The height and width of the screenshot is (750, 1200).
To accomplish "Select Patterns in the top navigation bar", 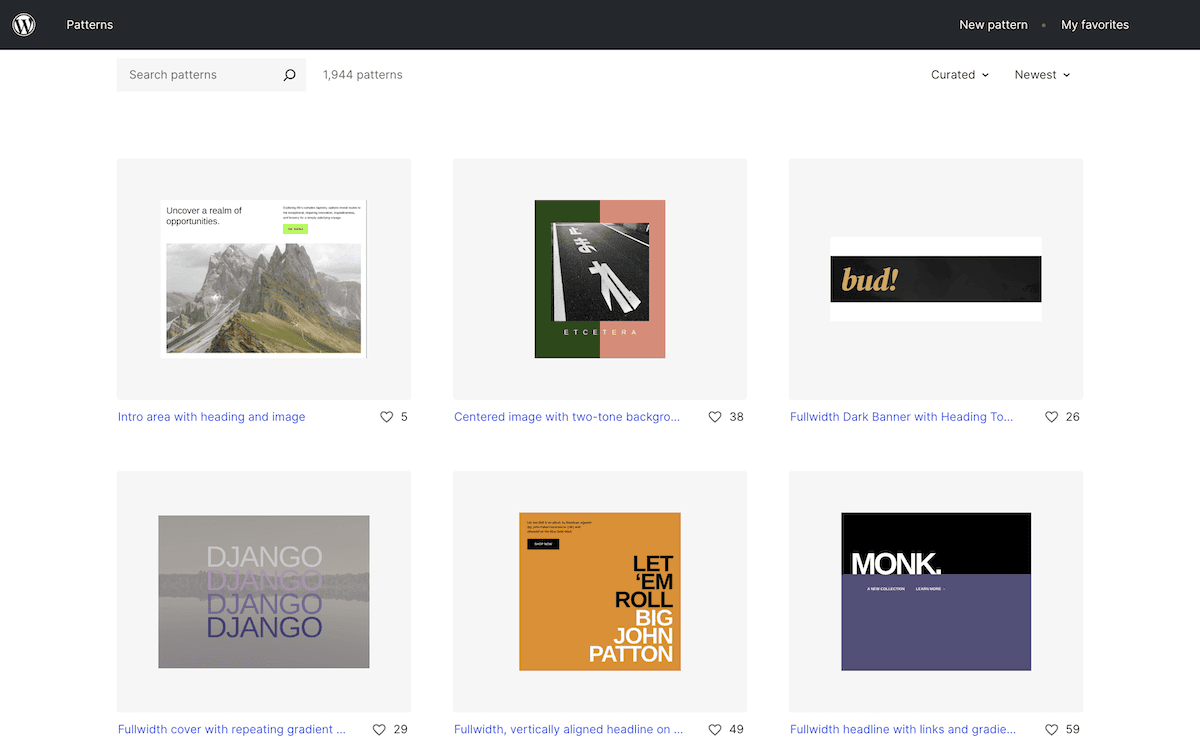I will [89, 24].
